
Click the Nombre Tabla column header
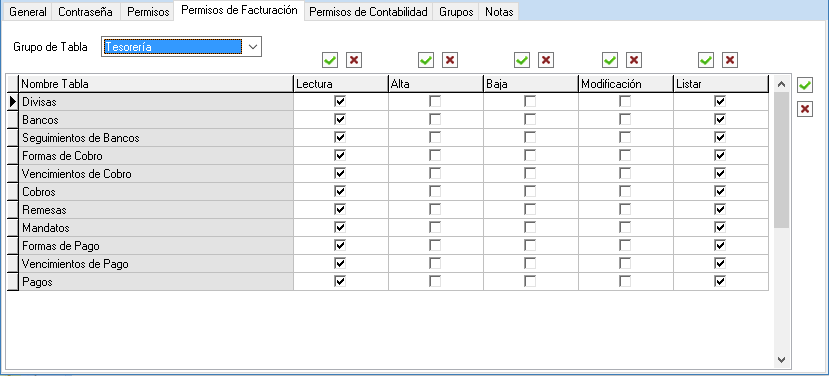tap(156, 84)
